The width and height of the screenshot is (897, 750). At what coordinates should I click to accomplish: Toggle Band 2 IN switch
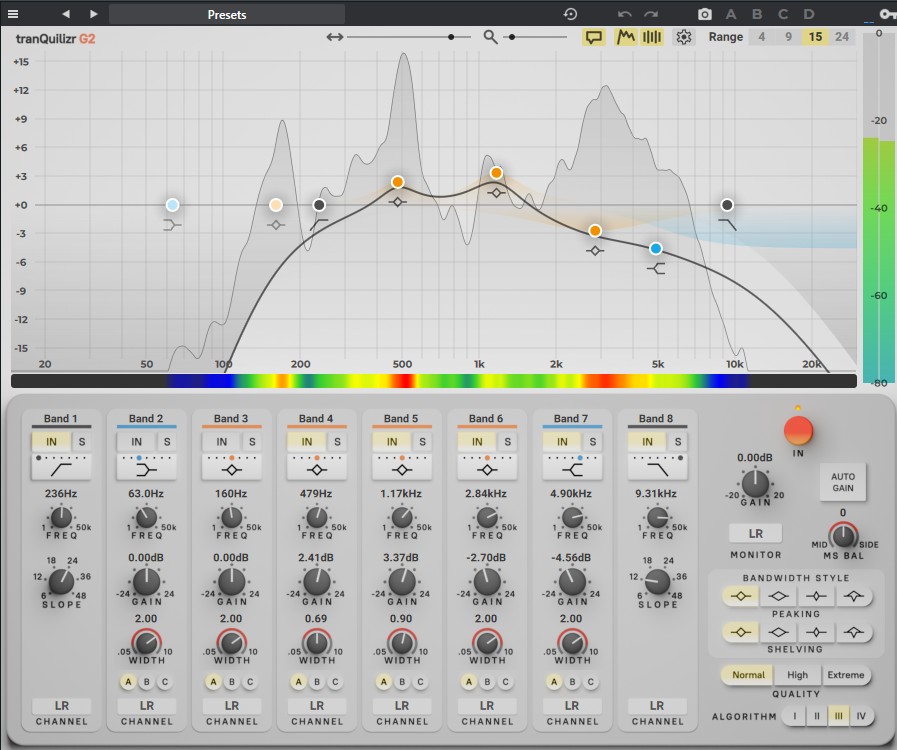[x=136, y=442]
